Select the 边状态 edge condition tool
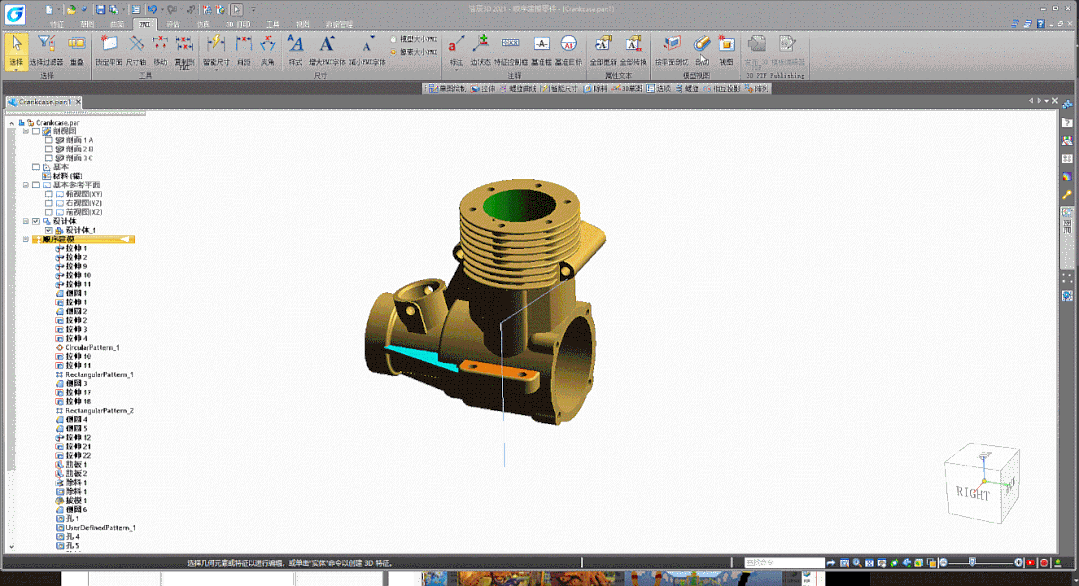Screen dimensions: 1079x586 480,50
